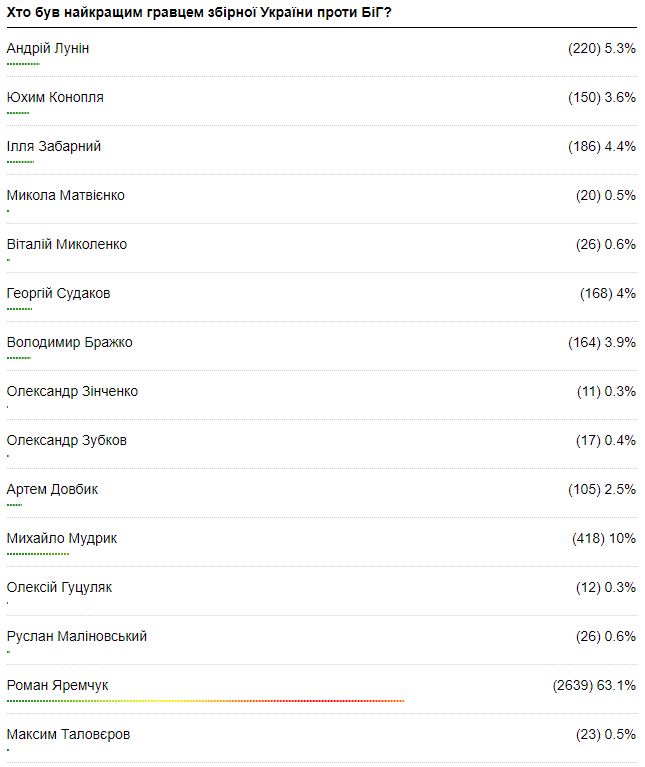The width and height of the screenshot is (645, 767).
Task: Select Руслан Маліновський in the poll
Action: coord(77,636)
